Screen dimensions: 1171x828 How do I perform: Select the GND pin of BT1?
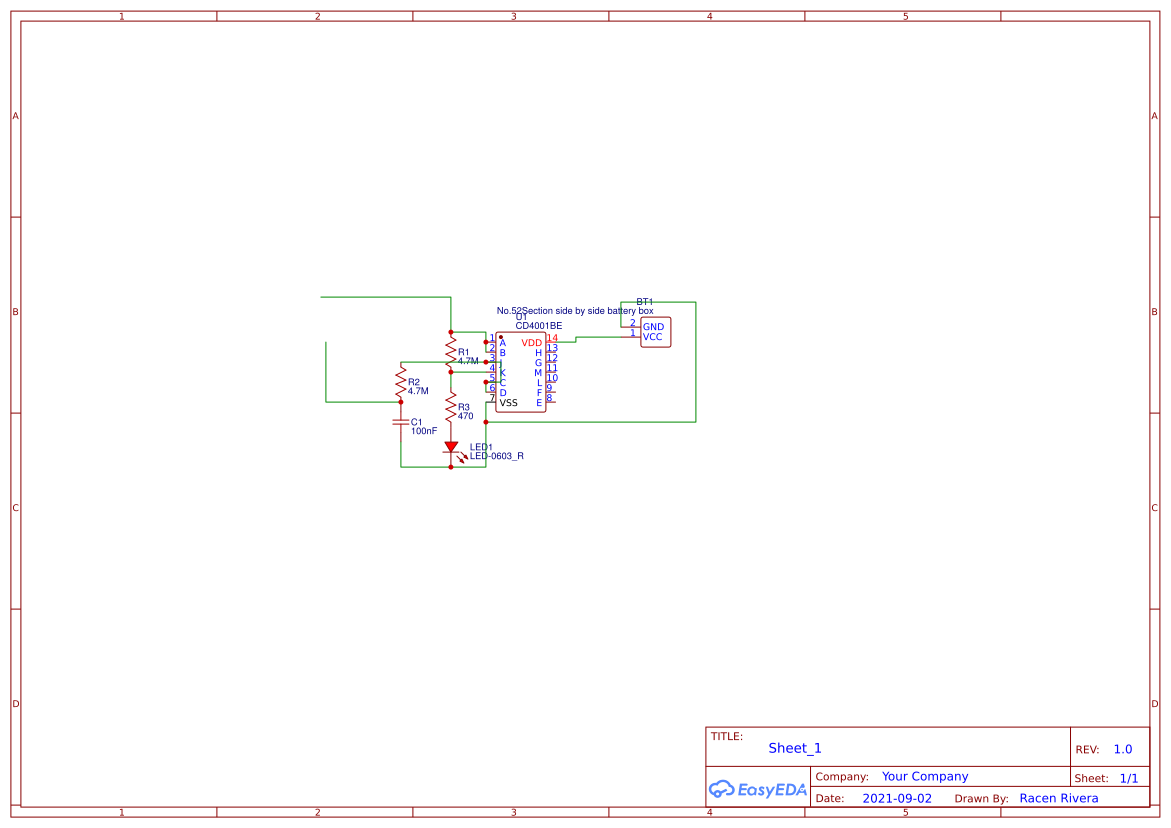[x=654, y=326]
